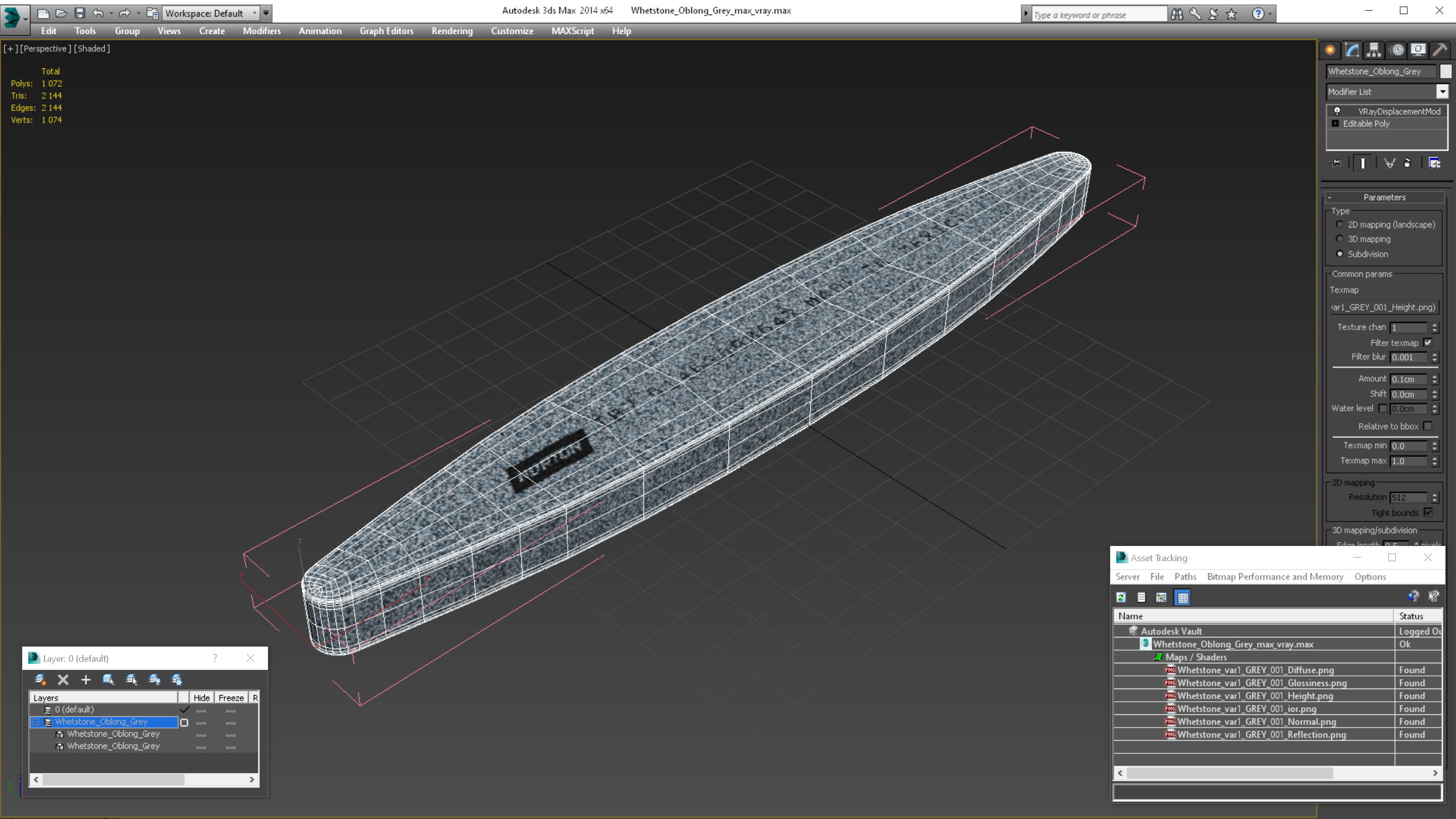Switch Asset Tracking to tree view

pos(1162,598)
